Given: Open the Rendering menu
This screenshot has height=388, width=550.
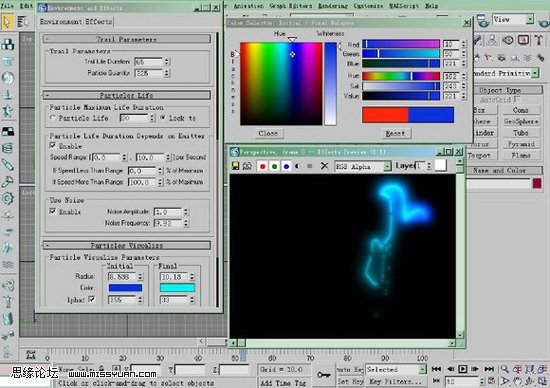Looking at the screenshot, I should pyautogui.click(x=333, y=6).
